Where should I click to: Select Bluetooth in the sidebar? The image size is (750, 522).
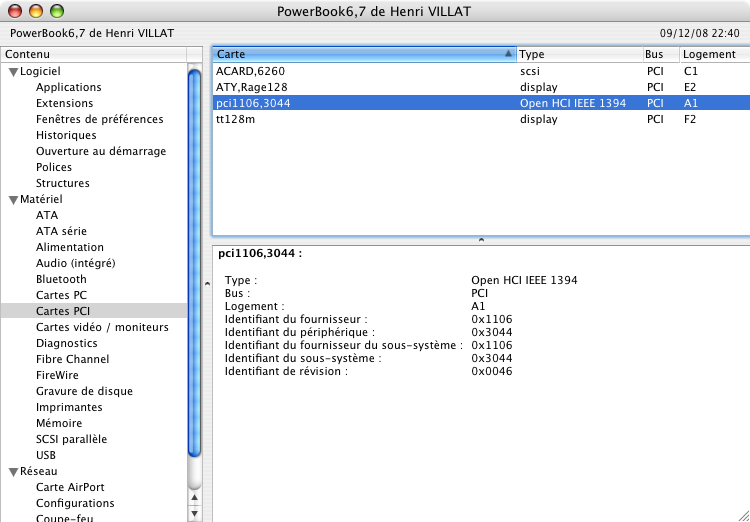[x=61, y=279]
